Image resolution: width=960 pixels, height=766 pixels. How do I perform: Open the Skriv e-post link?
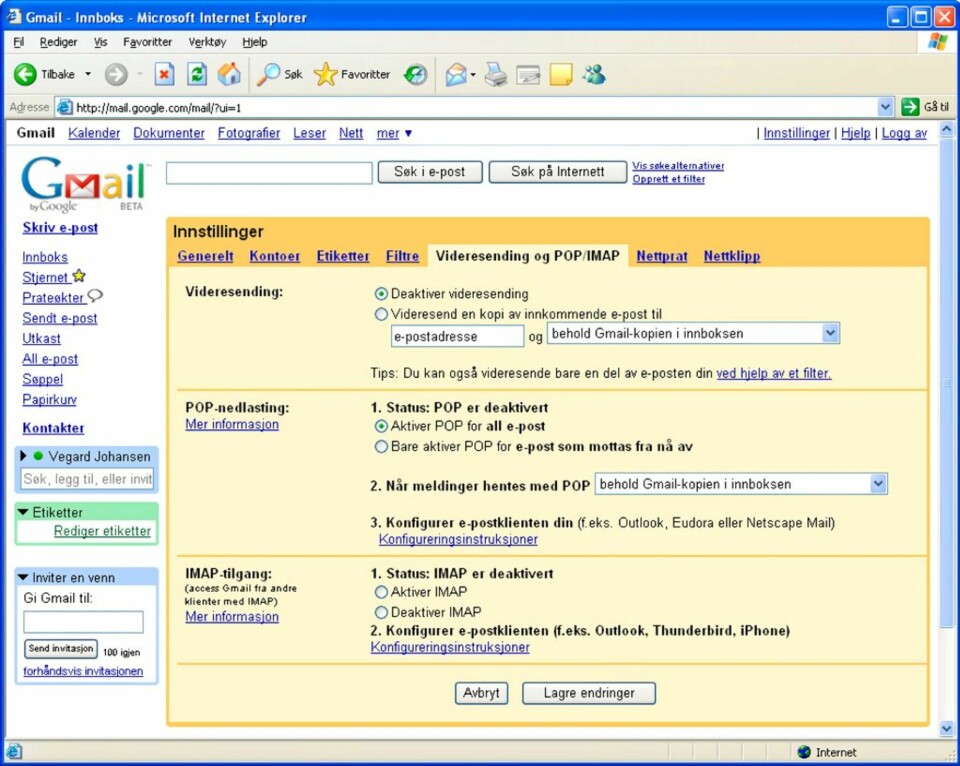60,228
